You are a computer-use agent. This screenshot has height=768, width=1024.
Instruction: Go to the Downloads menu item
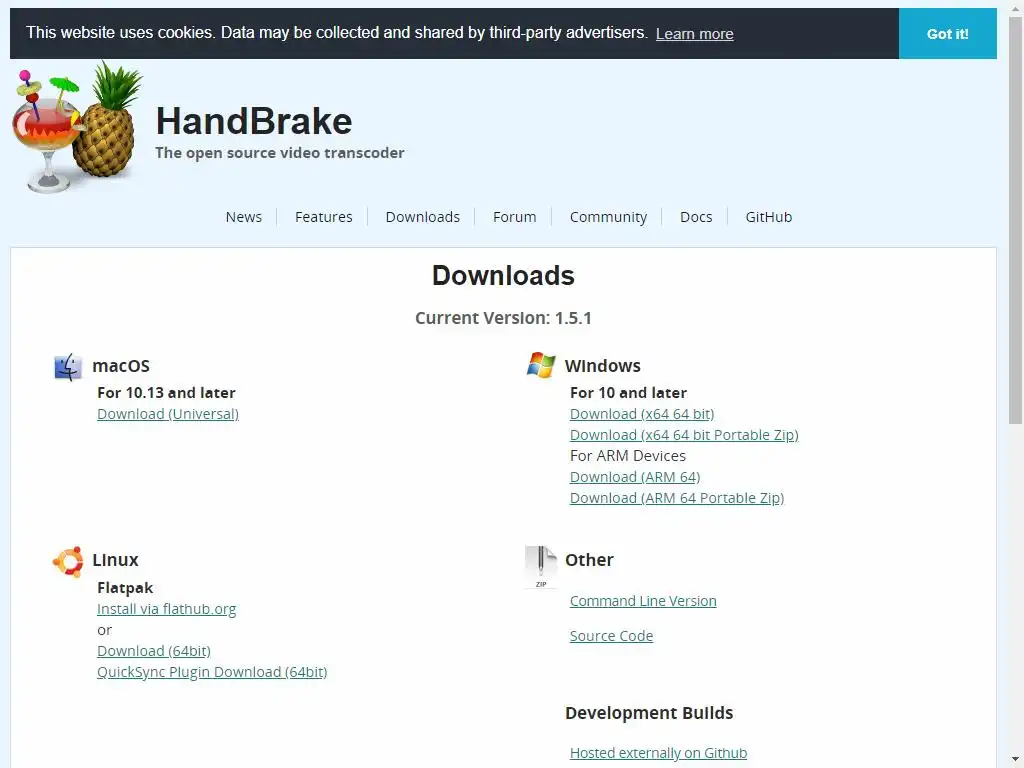pos(423,217)
